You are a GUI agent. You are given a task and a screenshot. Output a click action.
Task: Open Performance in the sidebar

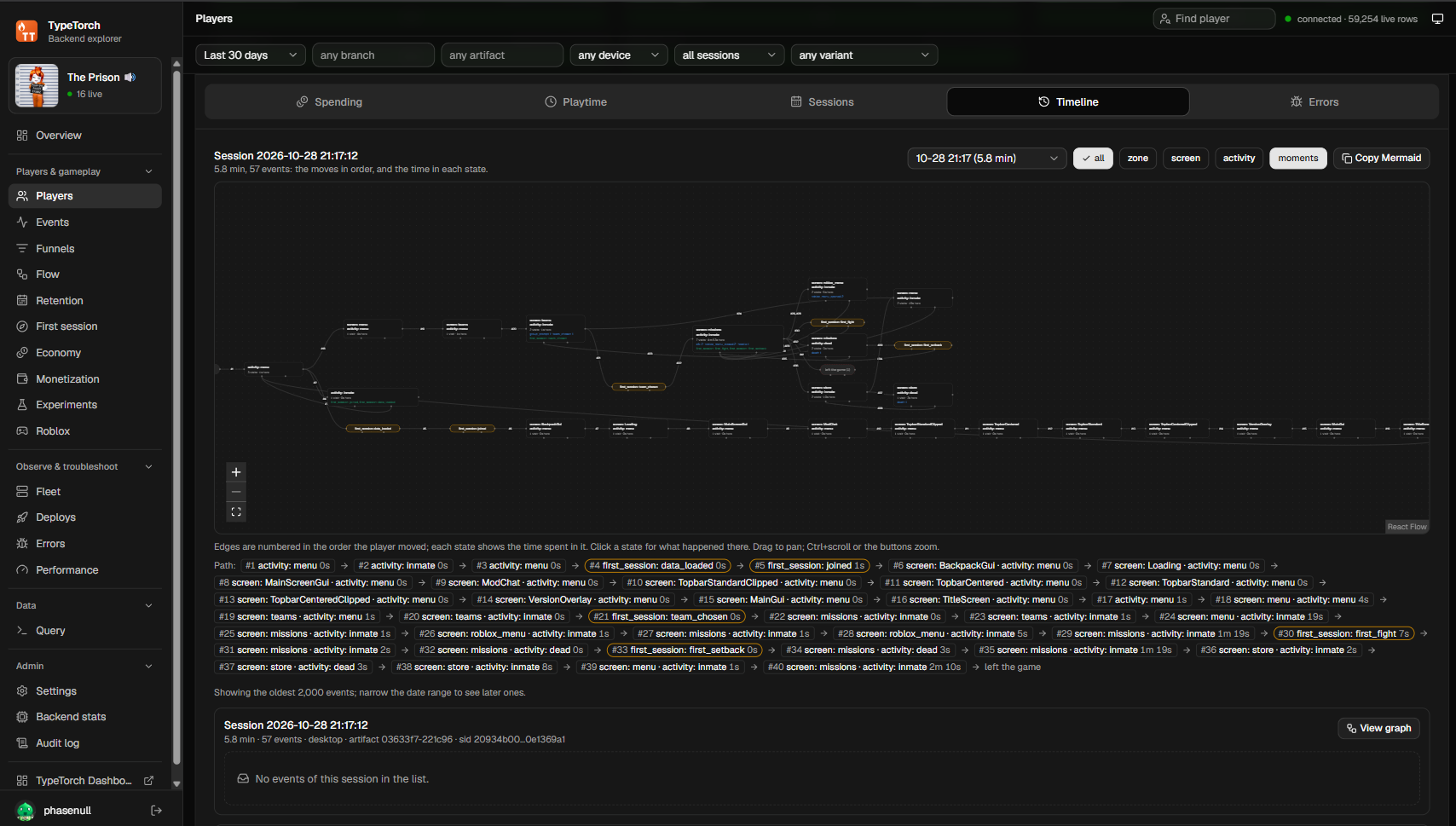click(x=85, y=570)
